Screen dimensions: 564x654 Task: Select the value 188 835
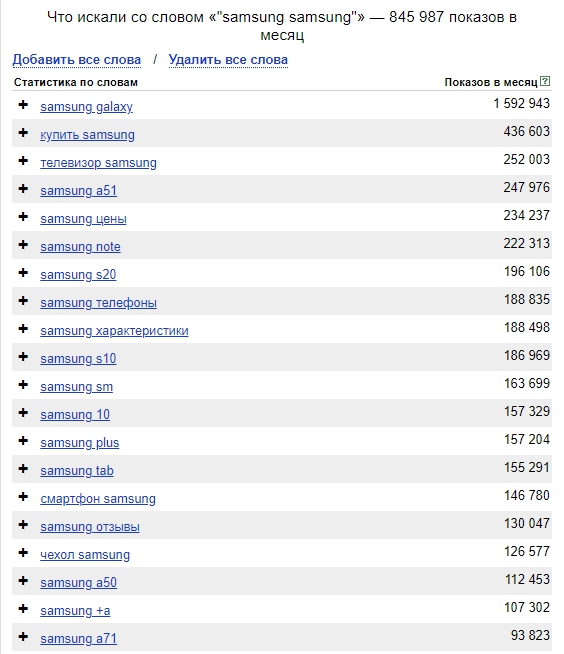(x=527, y=299)
